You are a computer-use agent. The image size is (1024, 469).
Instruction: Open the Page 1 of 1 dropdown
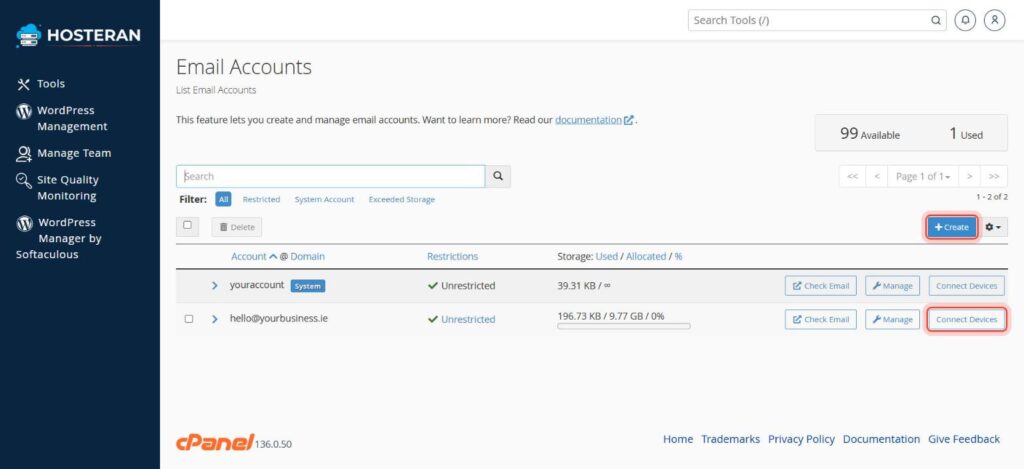[922, 176]
